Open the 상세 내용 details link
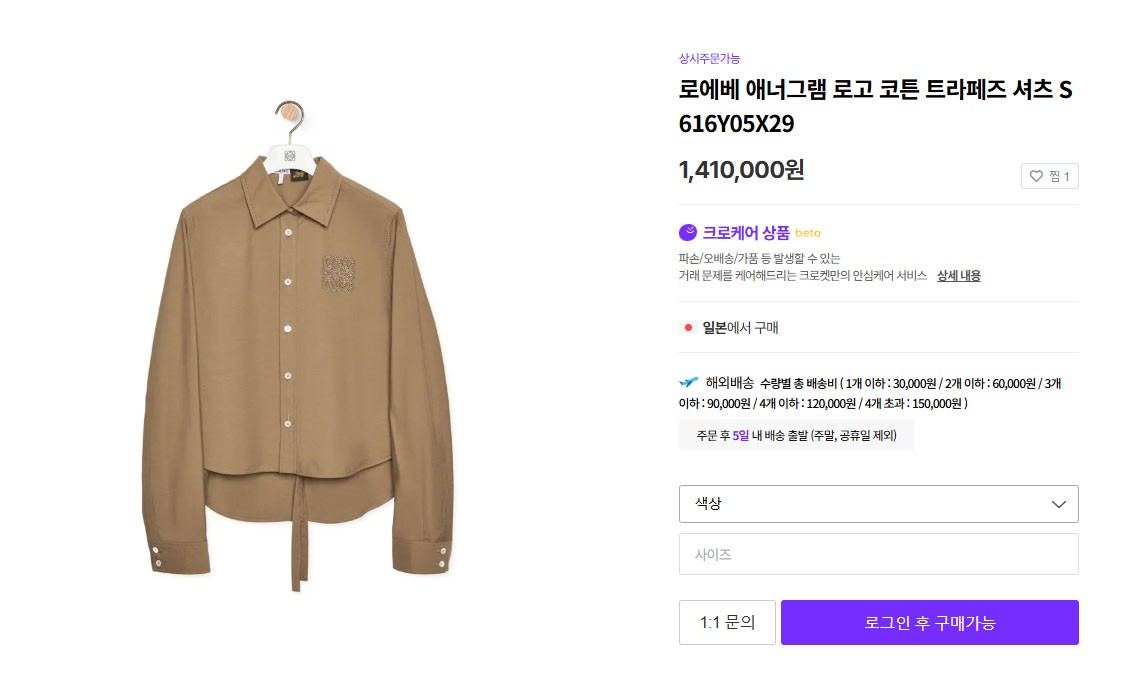 (x=958, y=276)
